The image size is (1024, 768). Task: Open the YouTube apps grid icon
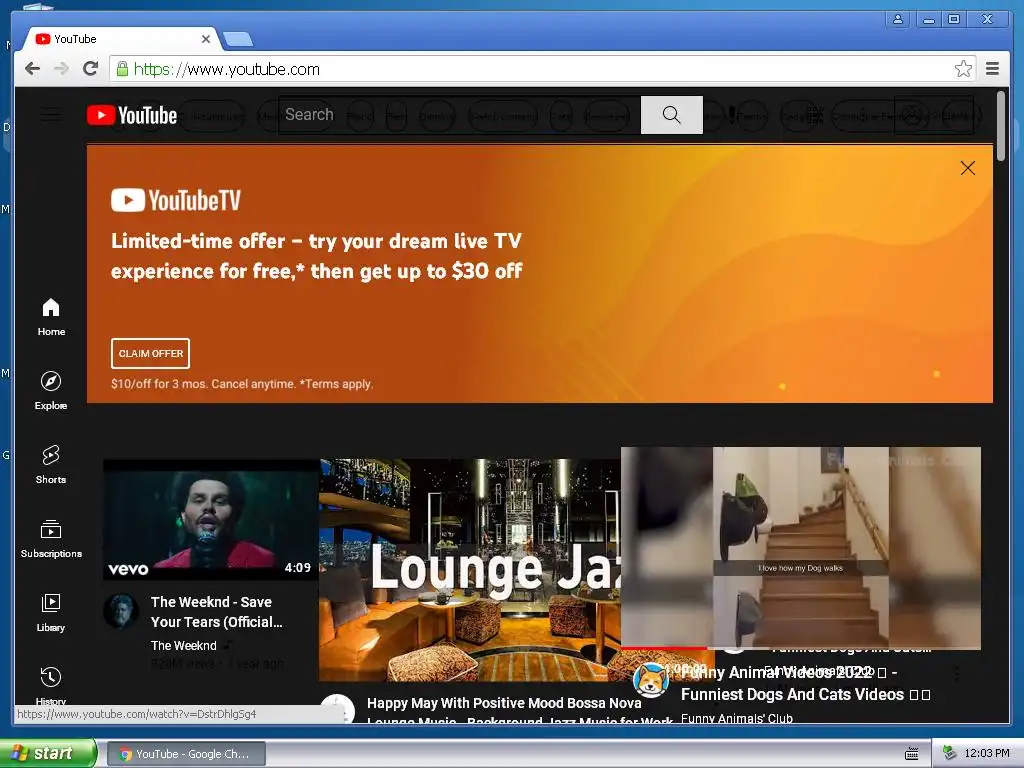pyautogui.click(x=814, y=116)
